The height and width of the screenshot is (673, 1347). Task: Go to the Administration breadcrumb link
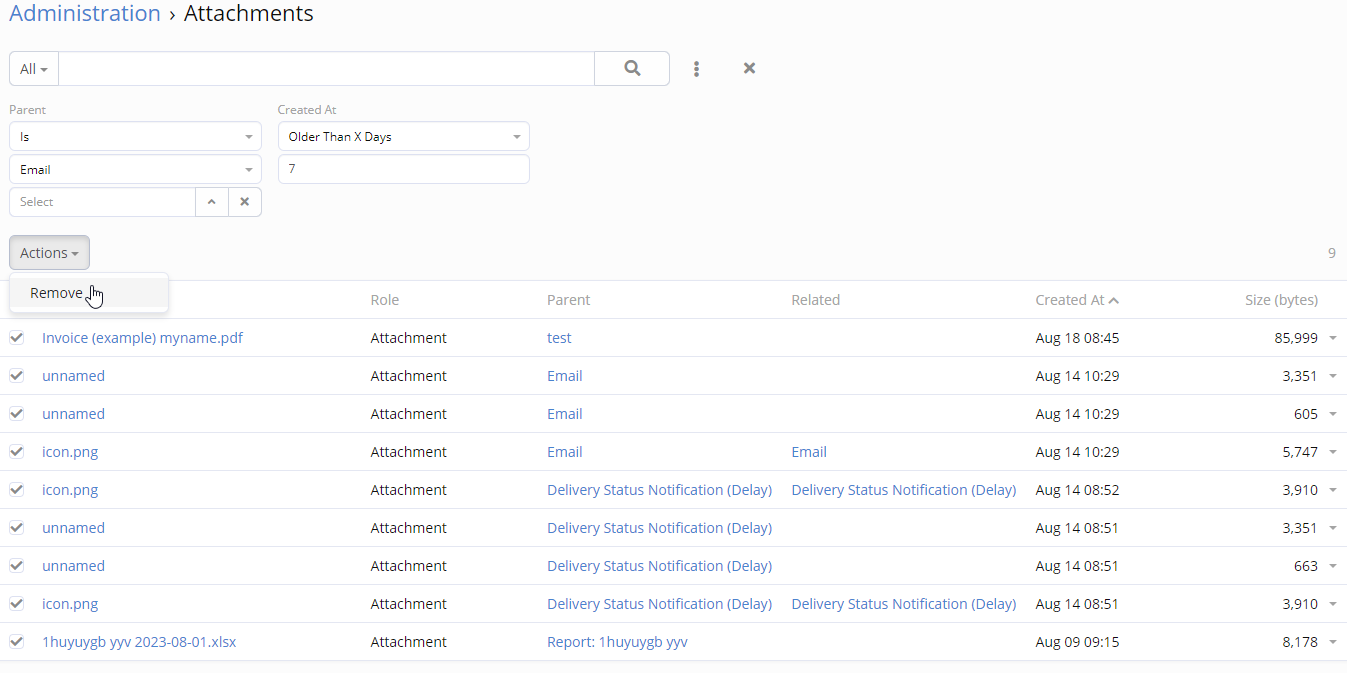(85, 14)
